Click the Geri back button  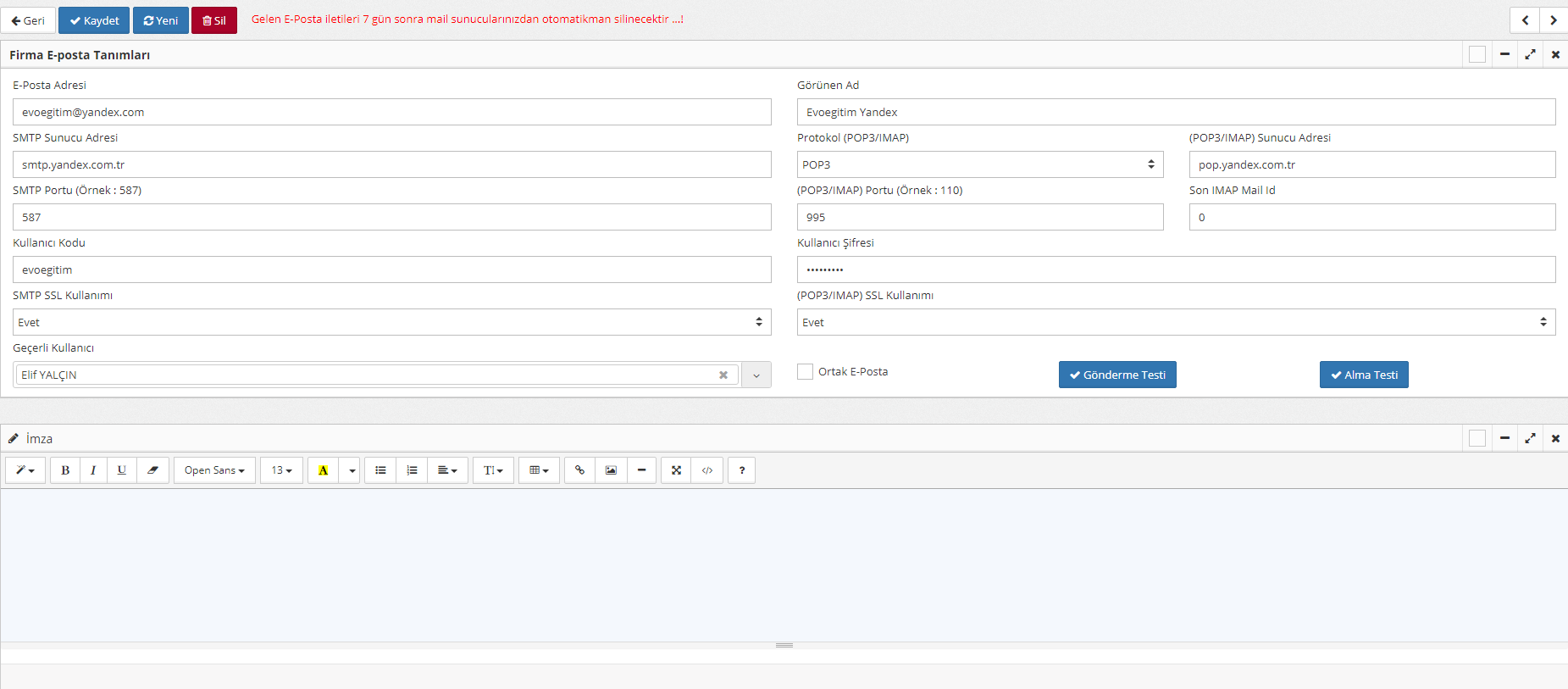[28, 20]
